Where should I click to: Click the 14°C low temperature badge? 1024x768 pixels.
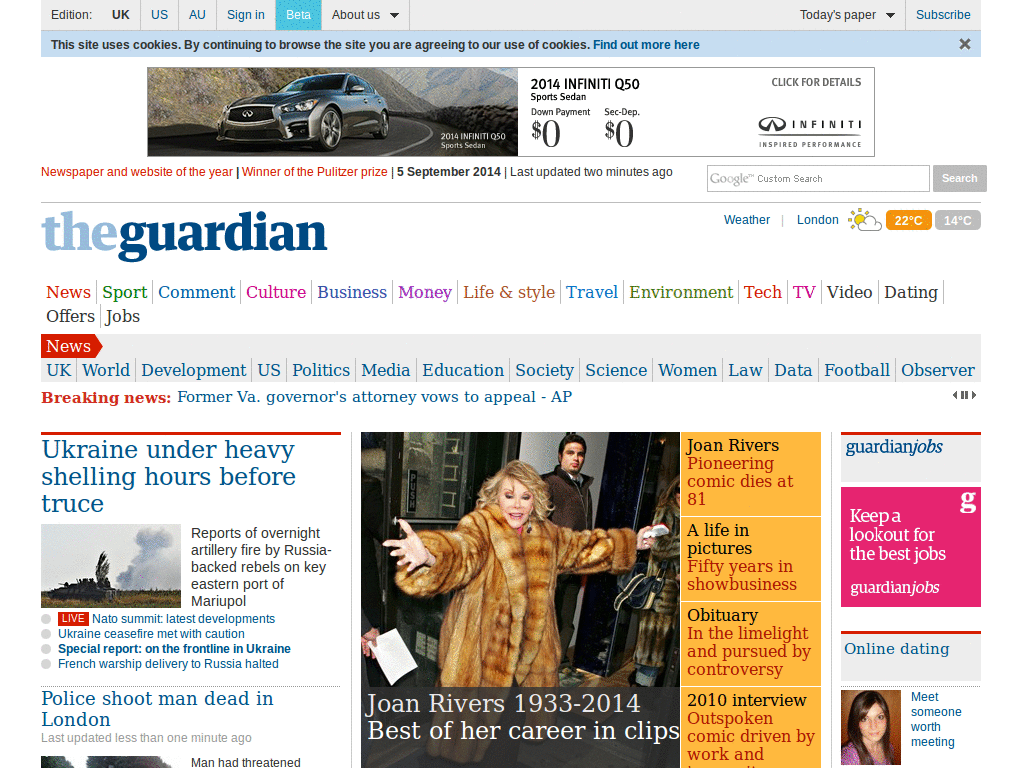click(x=957, y=221)
